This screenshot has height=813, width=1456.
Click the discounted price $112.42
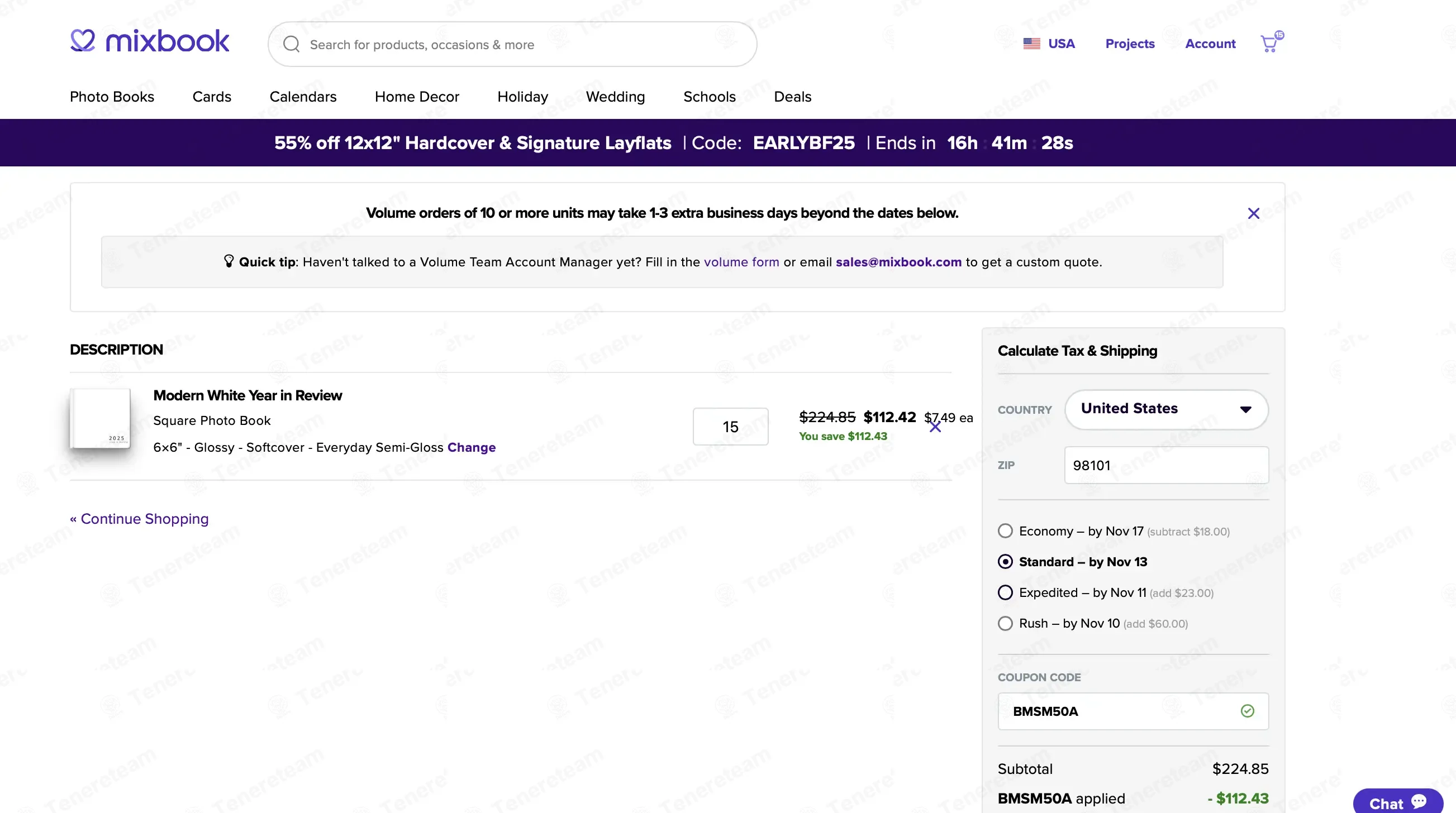[x=889, y=417]
